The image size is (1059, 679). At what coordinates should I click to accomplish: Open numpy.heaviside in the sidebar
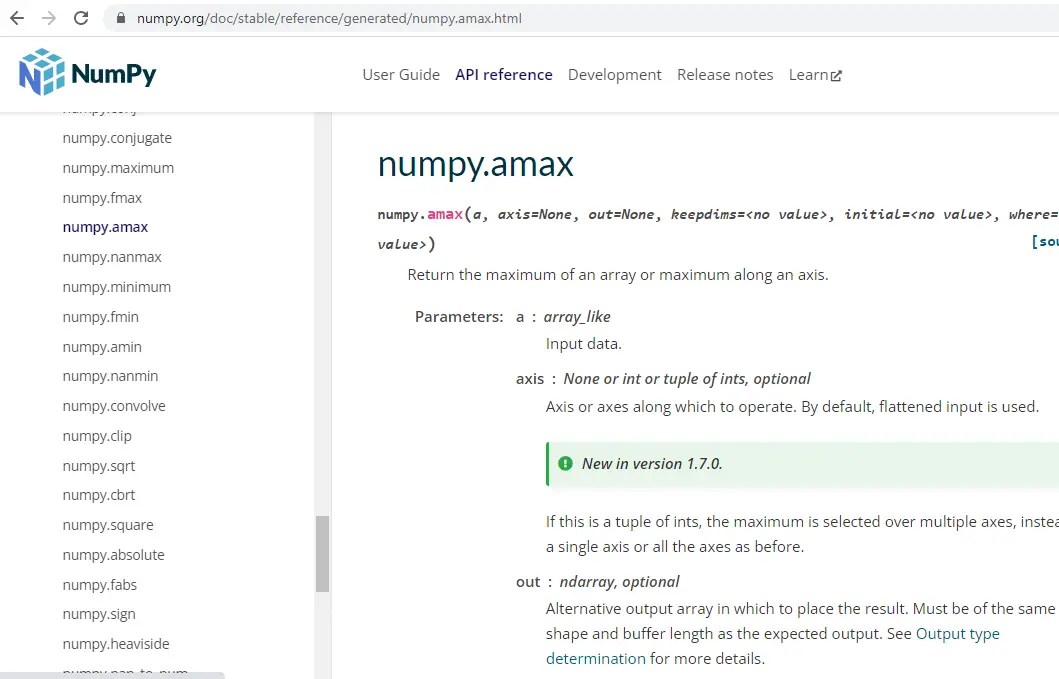pos(116,644)
